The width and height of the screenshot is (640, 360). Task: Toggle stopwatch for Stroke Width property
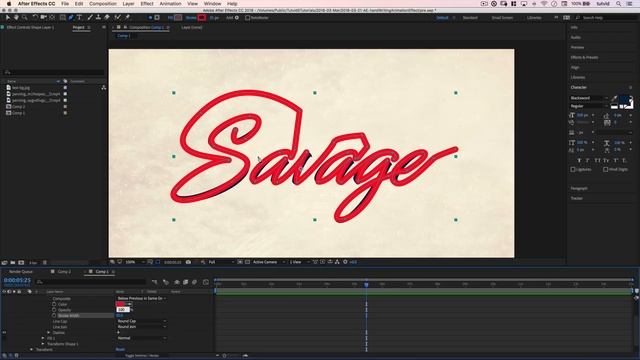tap(54, 316)
